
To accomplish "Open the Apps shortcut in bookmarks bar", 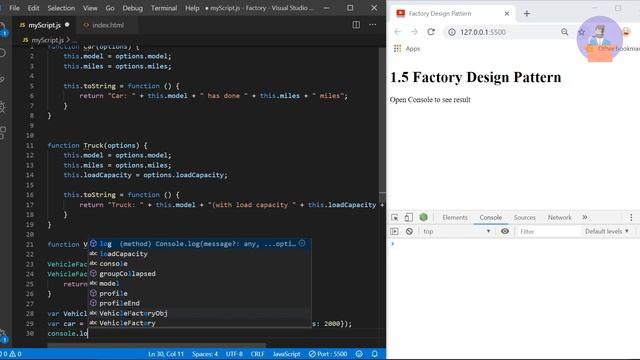I will click(x=407, y=49).
